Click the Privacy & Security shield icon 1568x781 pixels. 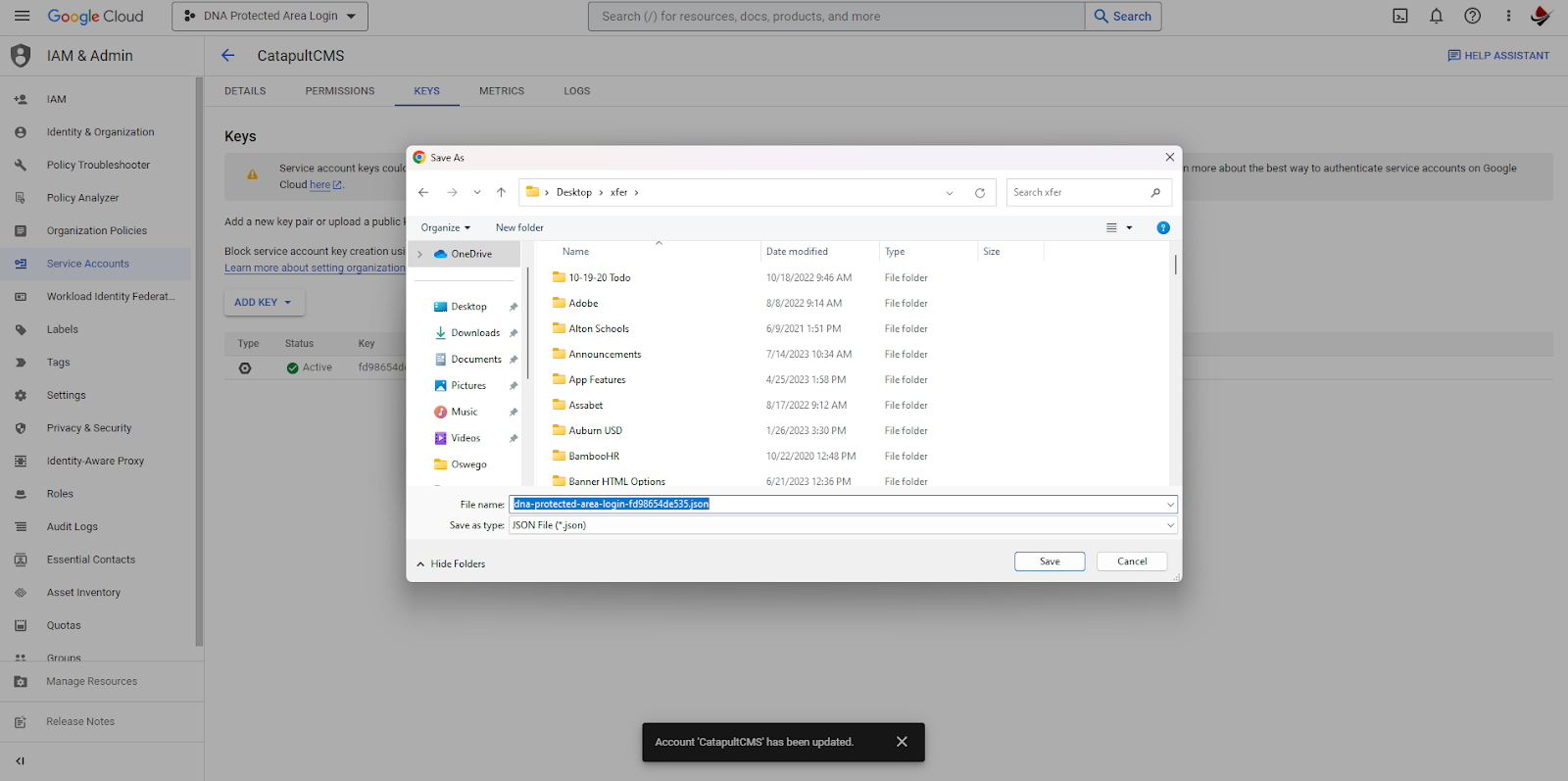point(21,428)
